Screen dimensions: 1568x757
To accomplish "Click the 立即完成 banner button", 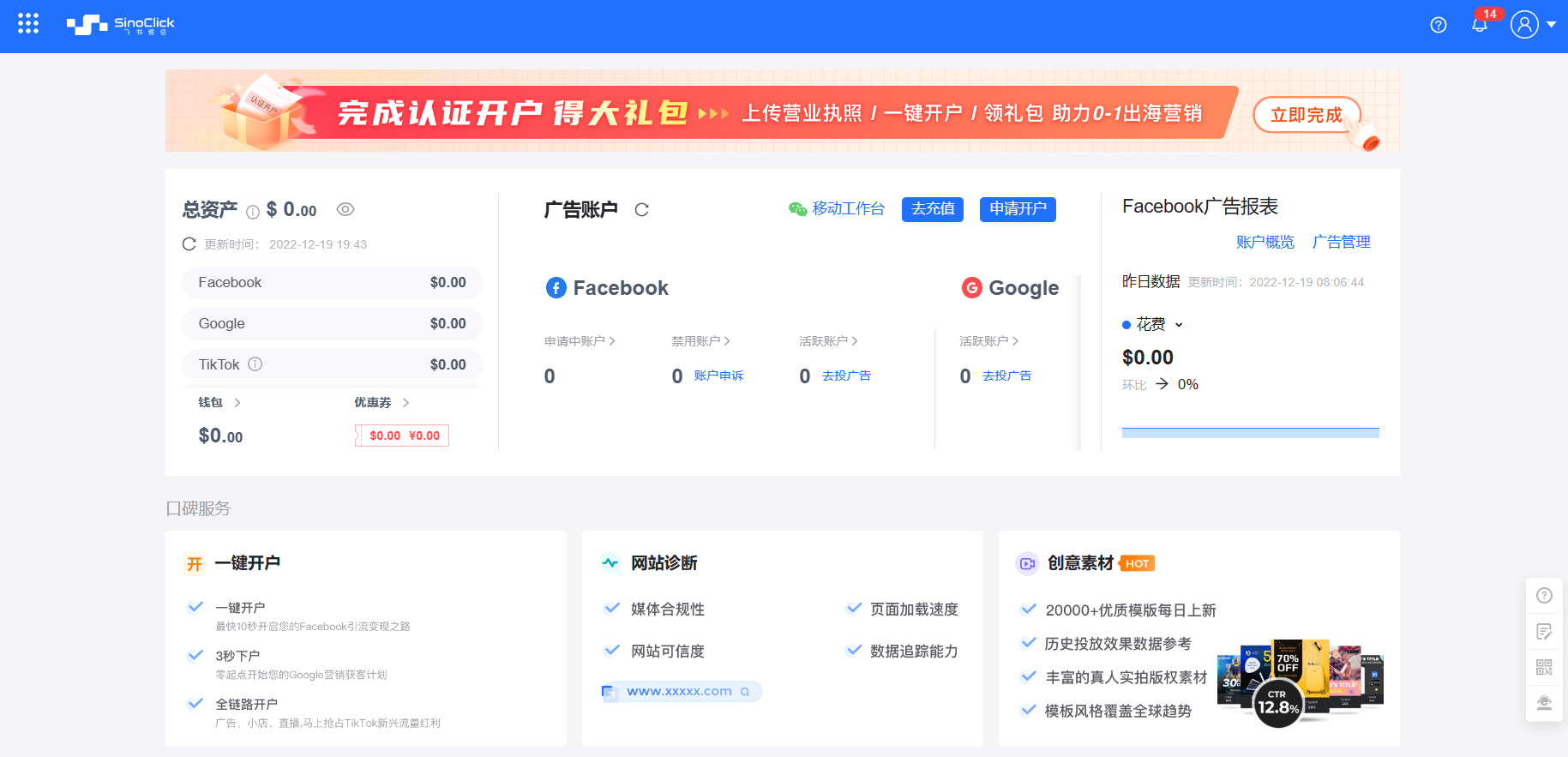I will [1307, 115].
